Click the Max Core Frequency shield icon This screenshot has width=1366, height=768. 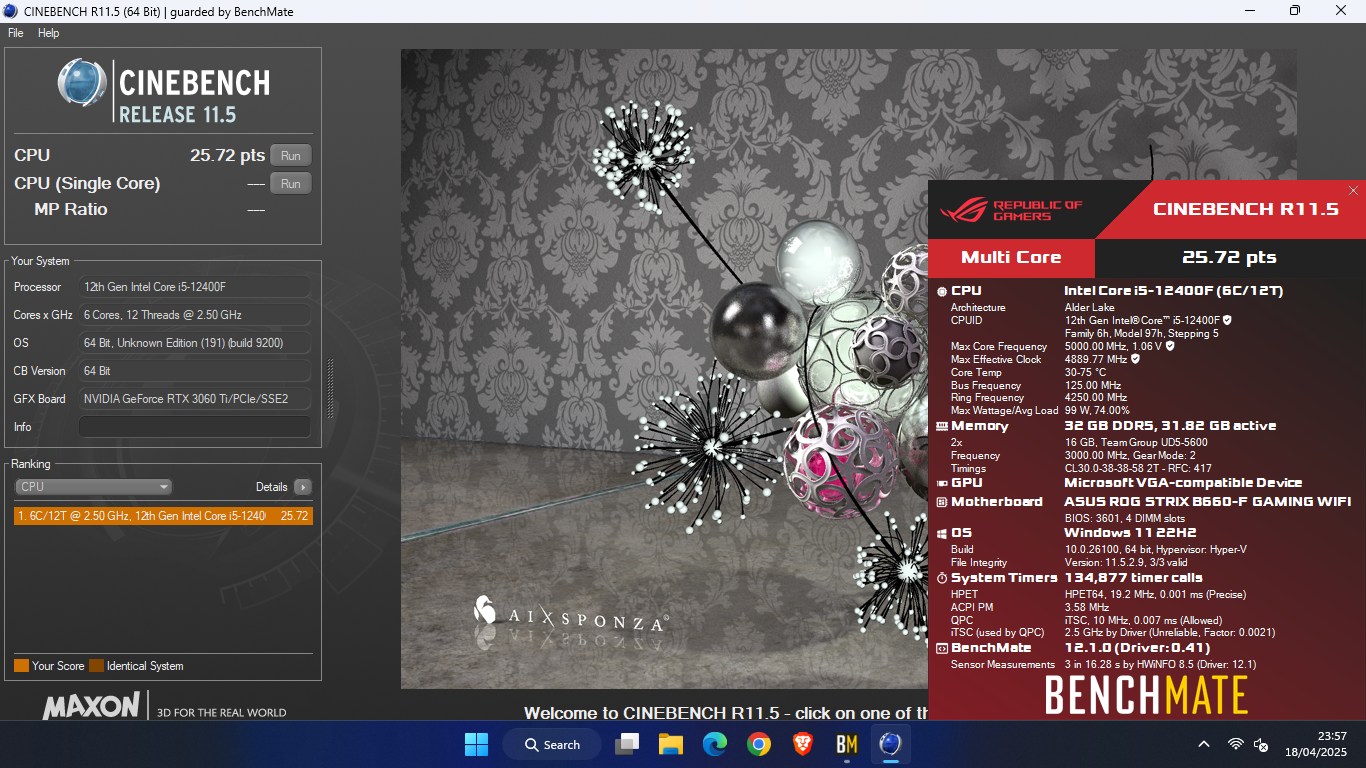1170,346
